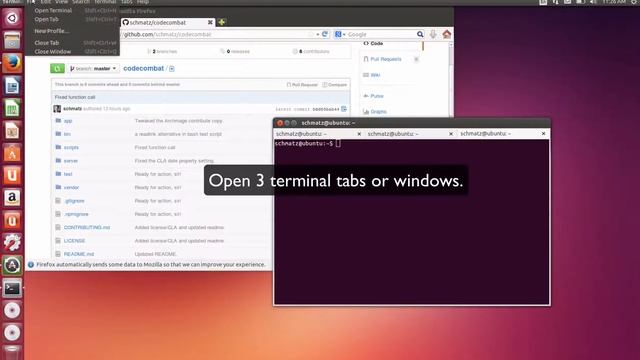Open the test folder link

(x=68, y=174)
